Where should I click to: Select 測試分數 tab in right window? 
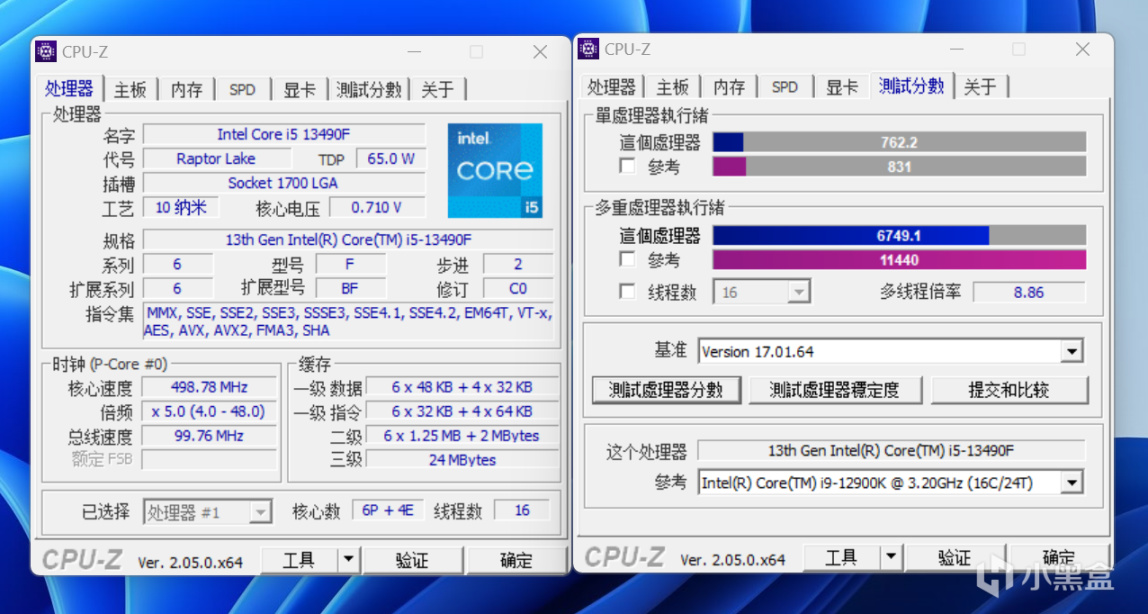tap(912, 86)
